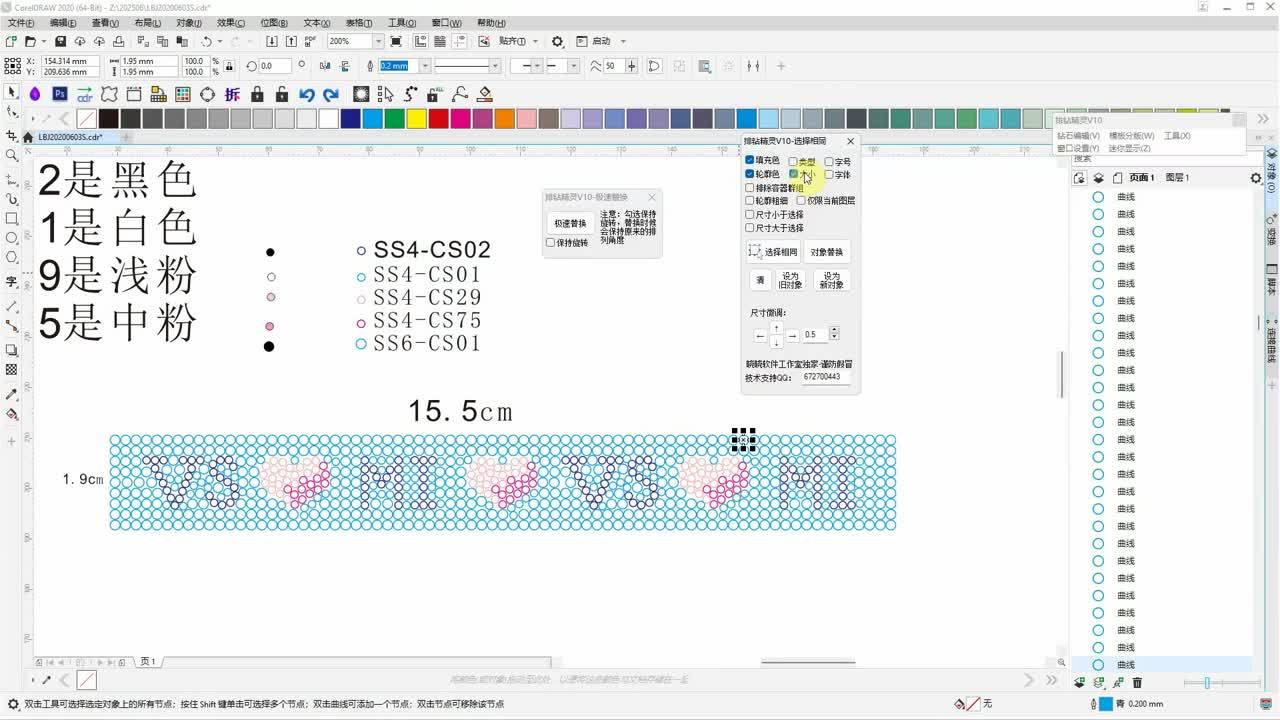Expand the outline width 0.2 mm dropdown
This screenshot has width=1280, height=720.
[425, 66]
